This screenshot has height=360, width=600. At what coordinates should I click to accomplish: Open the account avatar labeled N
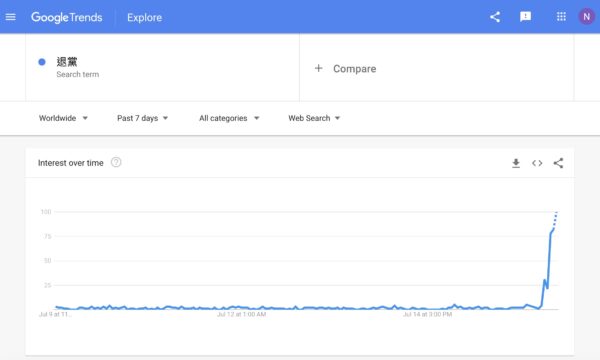click(x=586, y=17)
